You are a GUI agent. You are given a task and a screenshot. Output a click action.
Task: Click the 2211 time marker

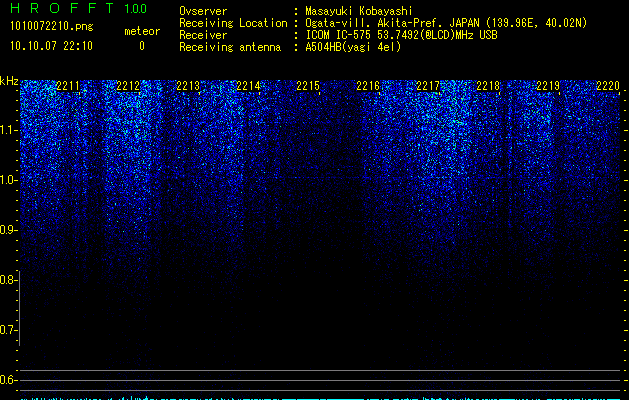(68, 86)
